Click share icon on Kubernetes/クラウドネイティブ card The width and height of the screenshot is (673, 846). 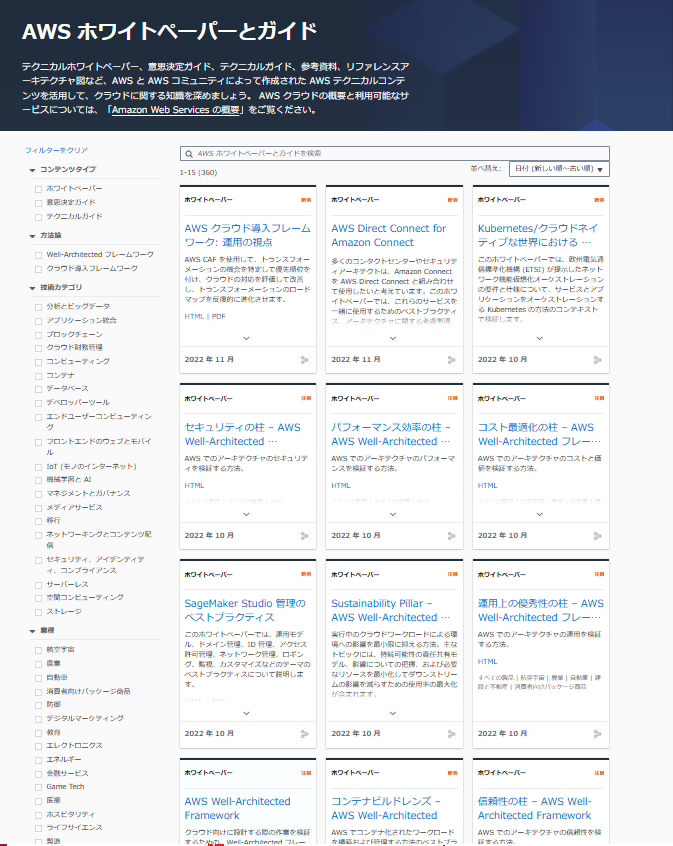(597, 360)
